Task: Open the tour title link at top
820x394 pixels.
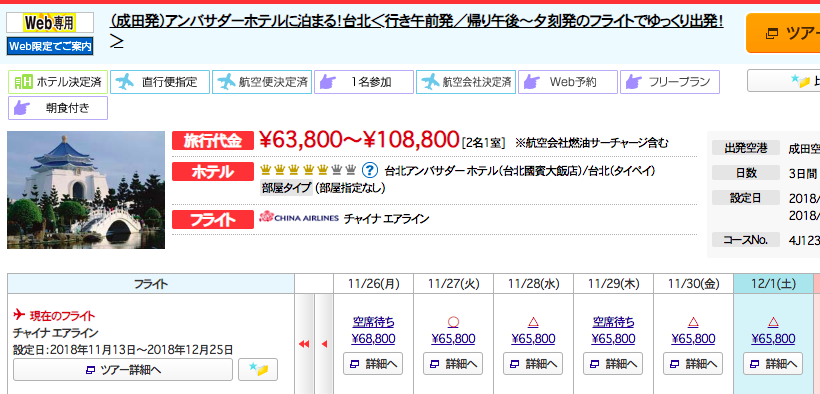Action: coord(417,22)
